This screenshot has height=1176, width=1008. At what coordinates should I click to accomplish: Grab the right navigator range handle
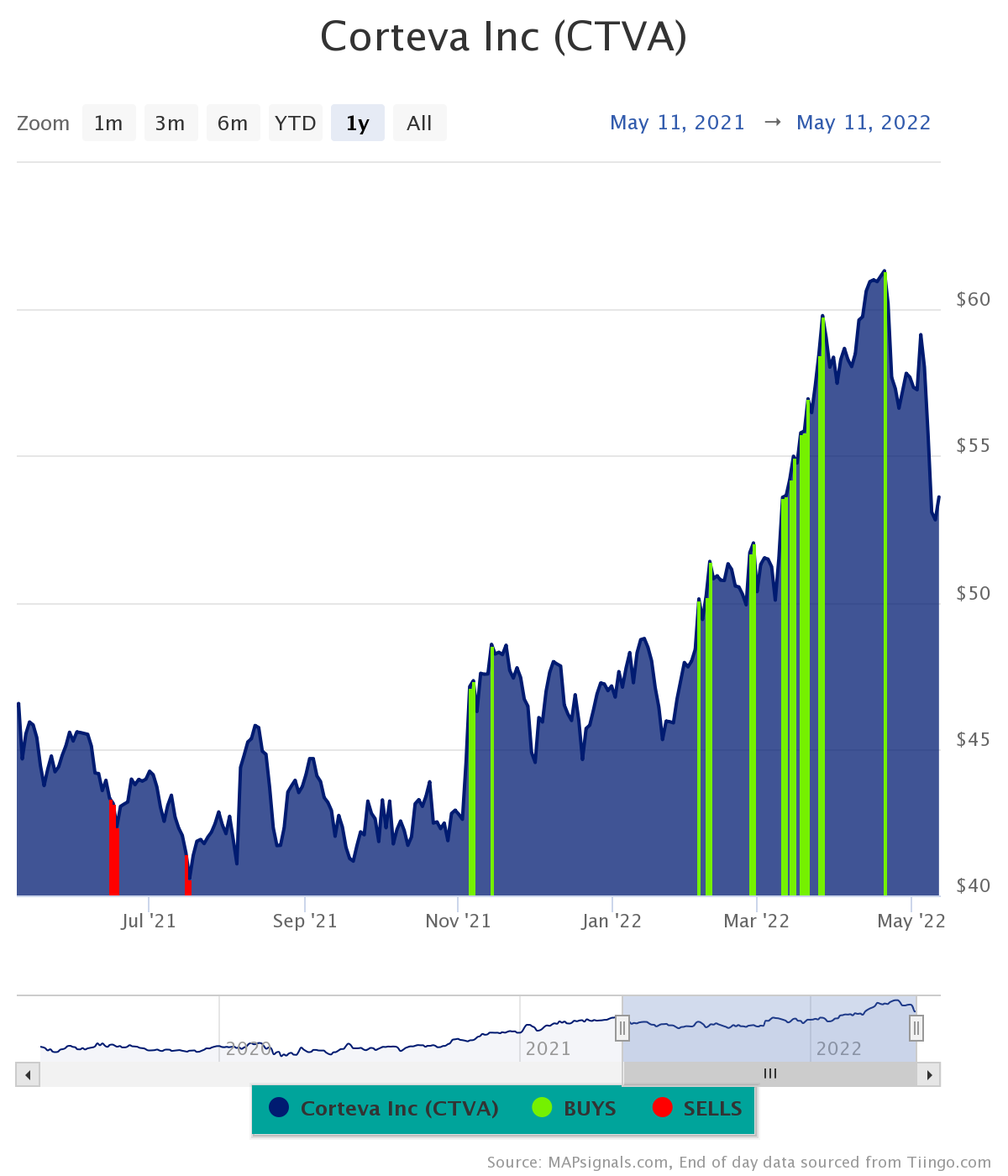coord(916,1027)
